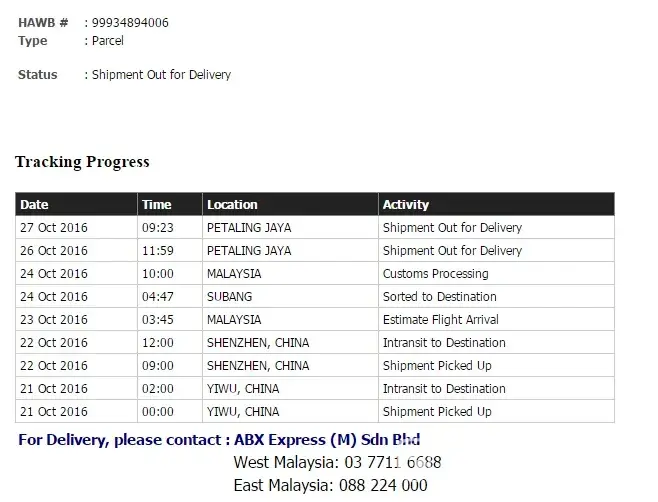Viewport: 658px width, 502px height.
Task: Click the Time column header
Action: [157, 205]
